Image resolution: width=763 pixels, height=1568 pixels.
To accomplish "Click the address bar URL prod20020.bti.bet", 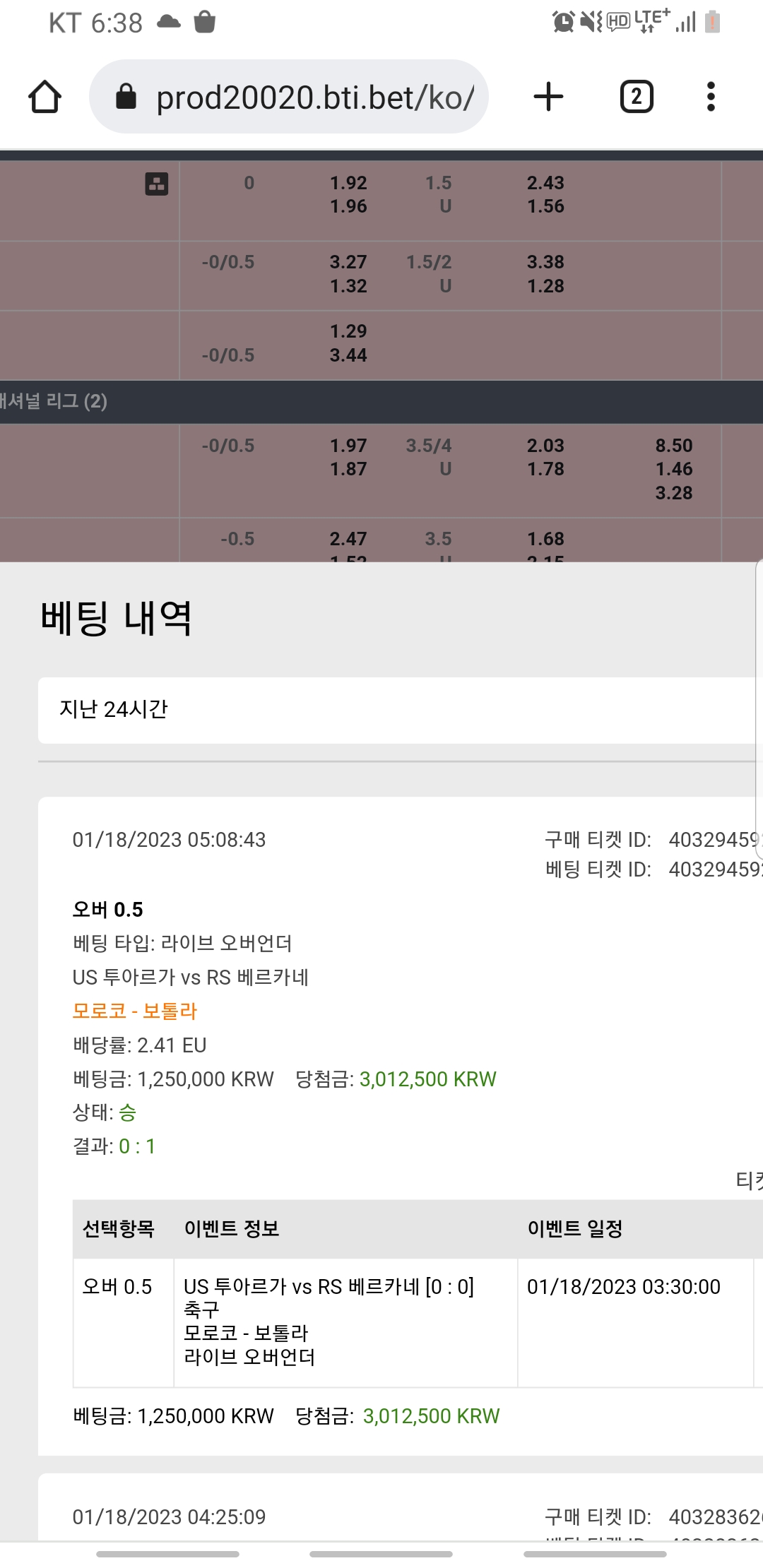I will (x=315, y=97).
